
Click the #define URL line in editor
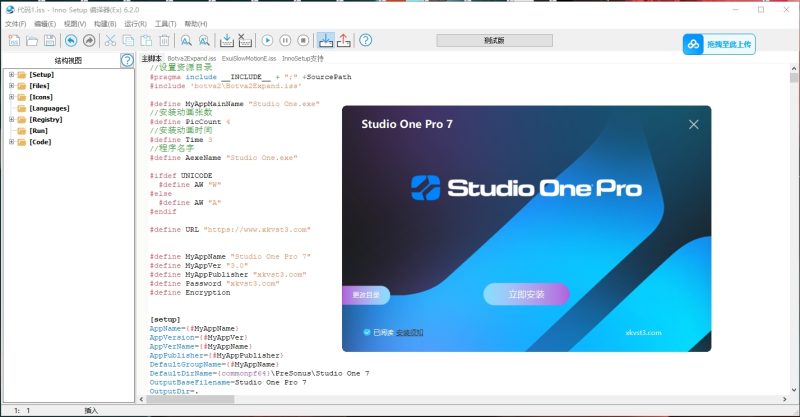tap(230, 230)
